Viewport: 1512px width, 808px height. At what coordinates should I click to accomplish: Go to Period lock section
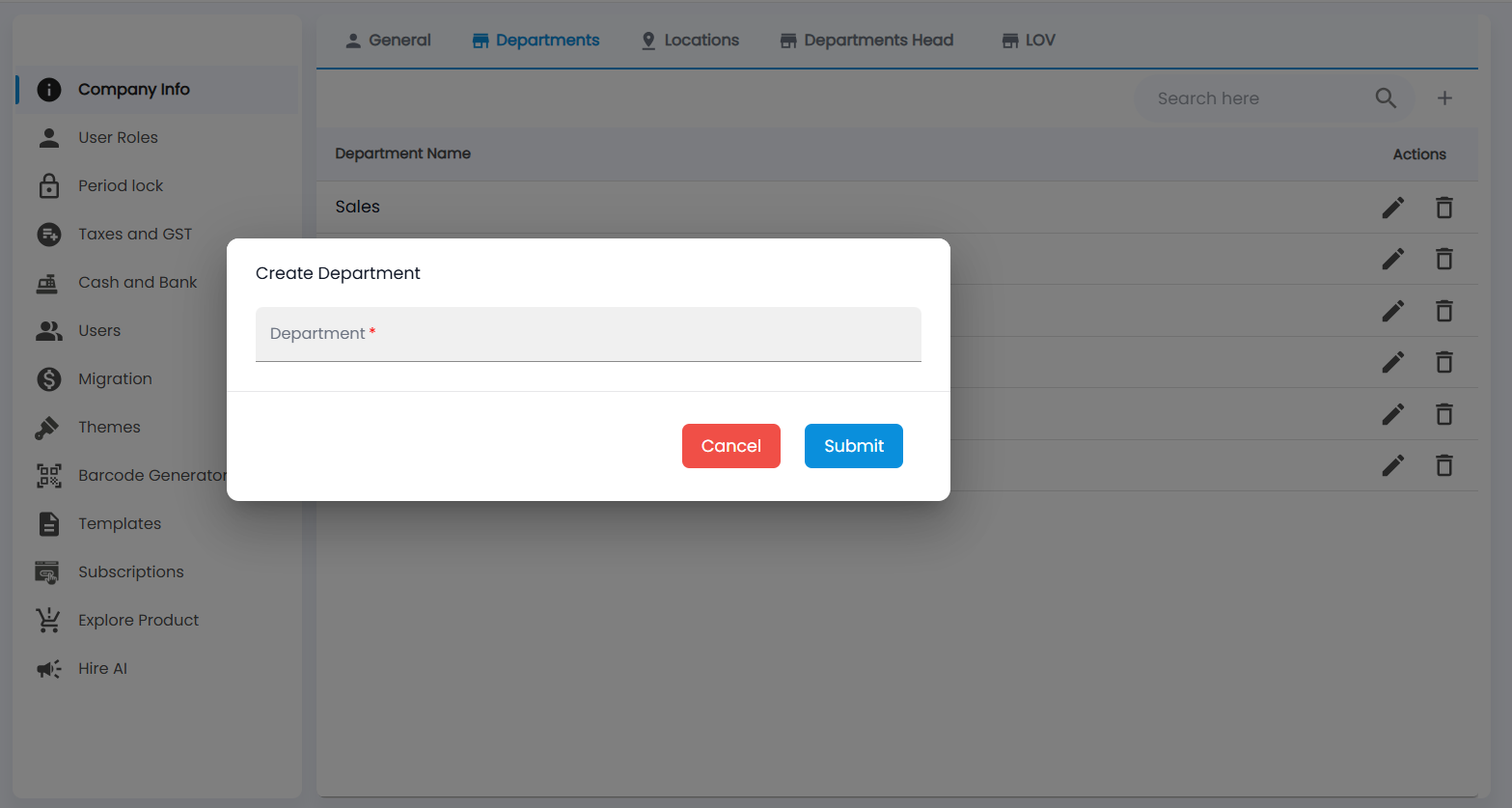tap(158, 186)
